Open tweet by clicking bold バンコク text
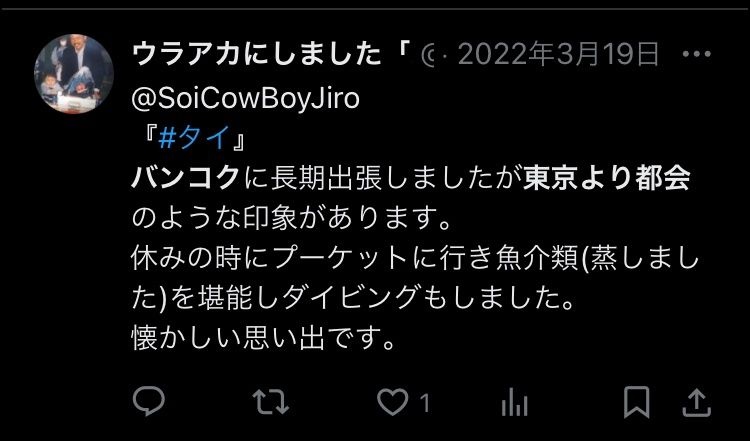This screenshot has width=750, height=441. pyautogui.click(x=185, y=179)
